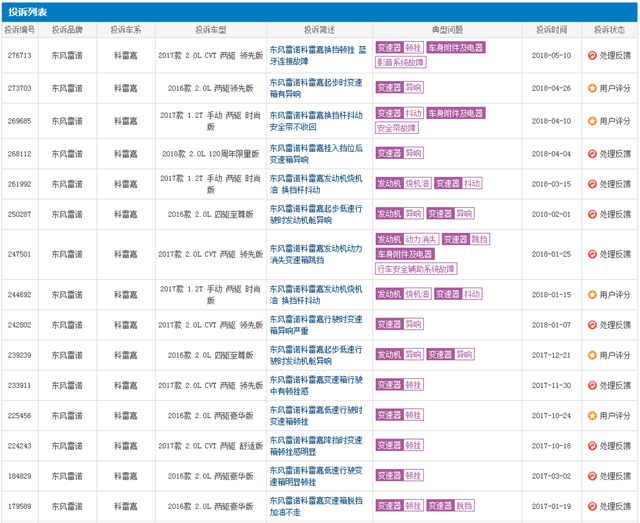Open the 换挡杆抖动 安全带不收回 complaint link
The image size is (640, 523).
click(x=316, y=121)
